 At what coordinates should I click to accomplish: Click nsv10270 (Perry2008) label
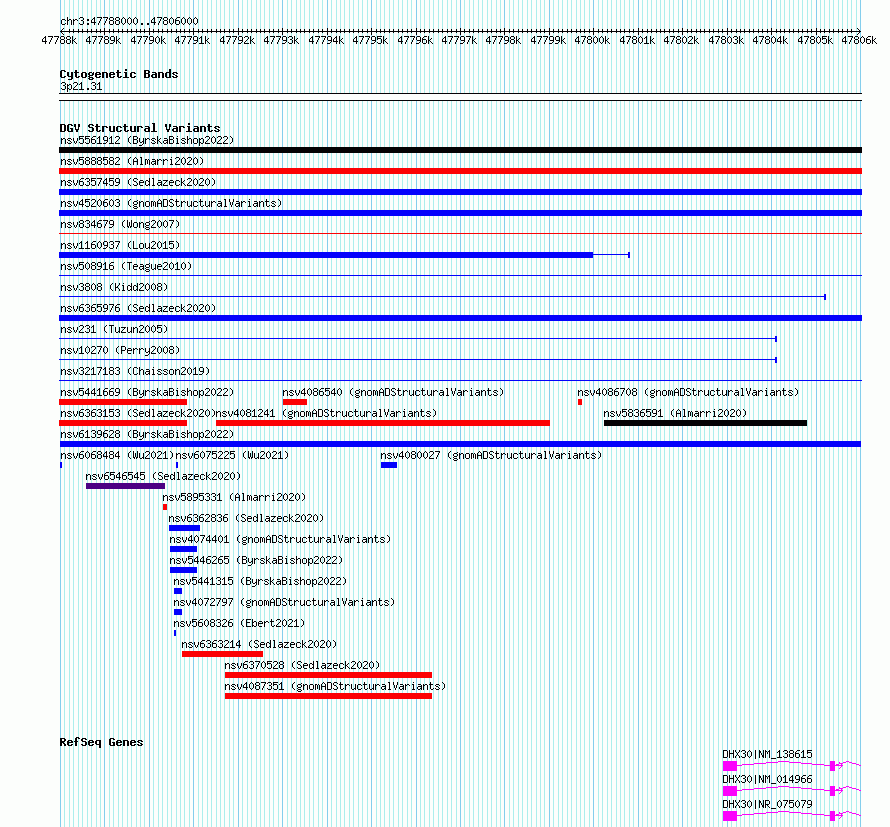coord(120,350)
